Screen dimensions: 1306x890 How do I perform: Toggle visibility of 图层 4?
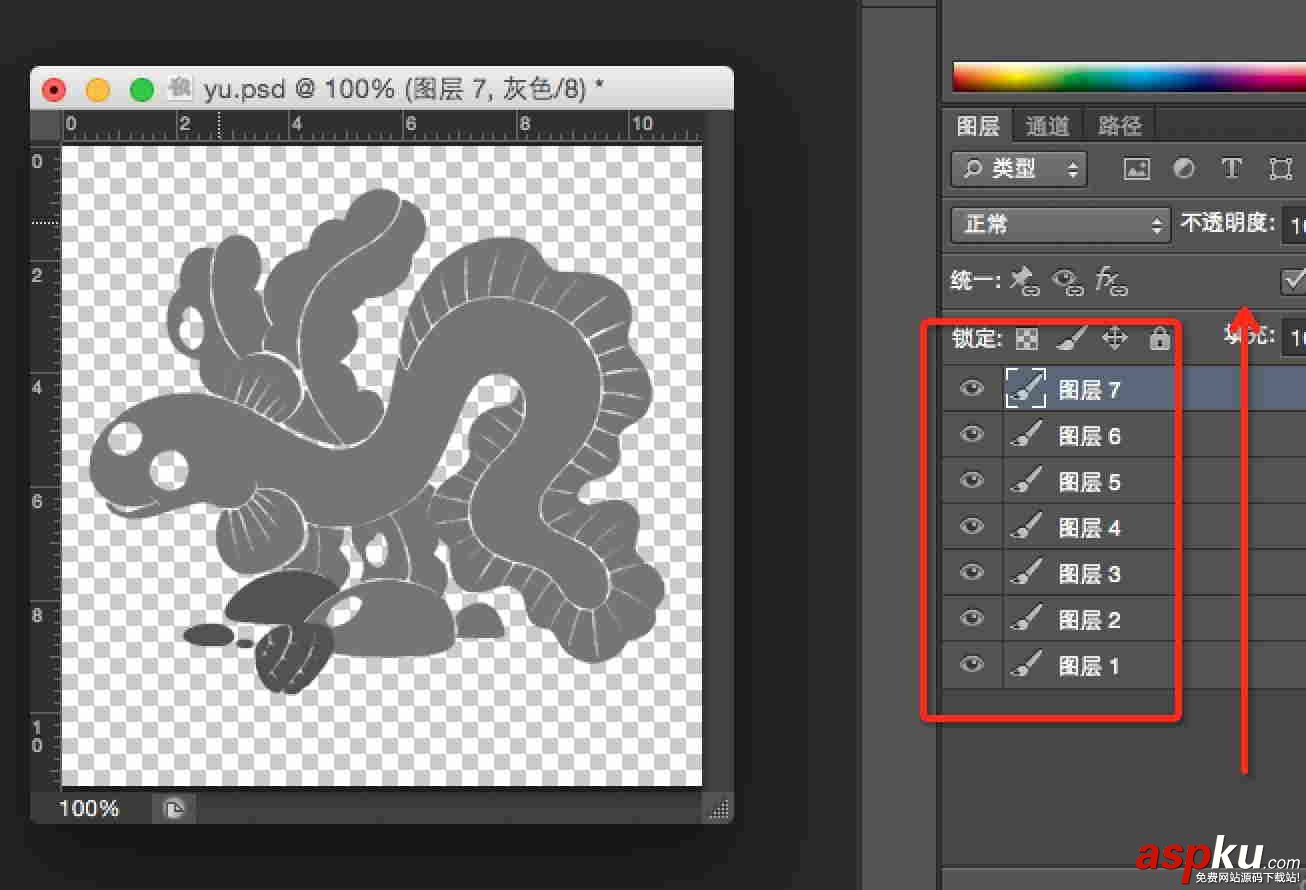[972, 526]
